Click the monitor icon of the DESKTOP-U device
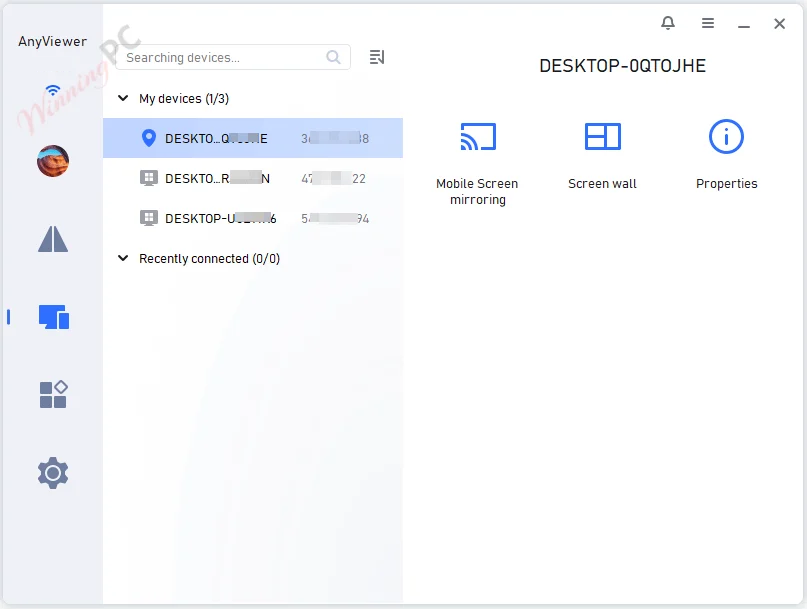Image resolution: width=807 pixels, height=609 pixels. [x=149, y=218]
